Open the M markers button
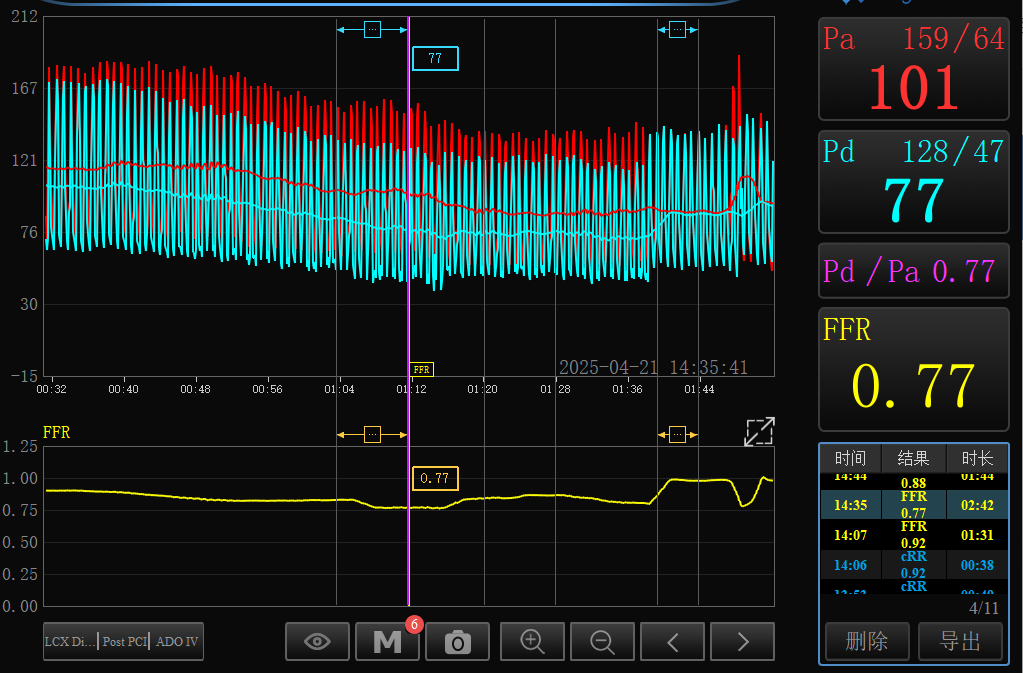This screenshot has height=673, width=1023. 387,642
